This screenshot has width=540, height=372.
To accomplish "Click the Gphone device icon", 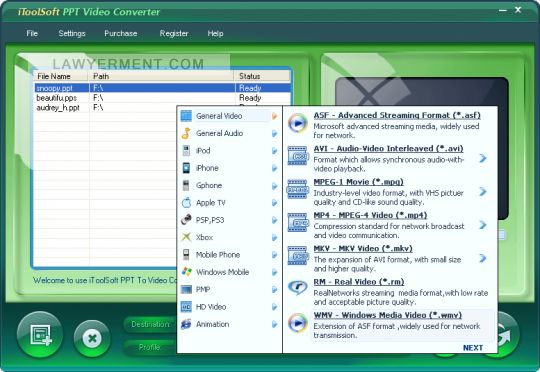I will click(x=186, y=185).
